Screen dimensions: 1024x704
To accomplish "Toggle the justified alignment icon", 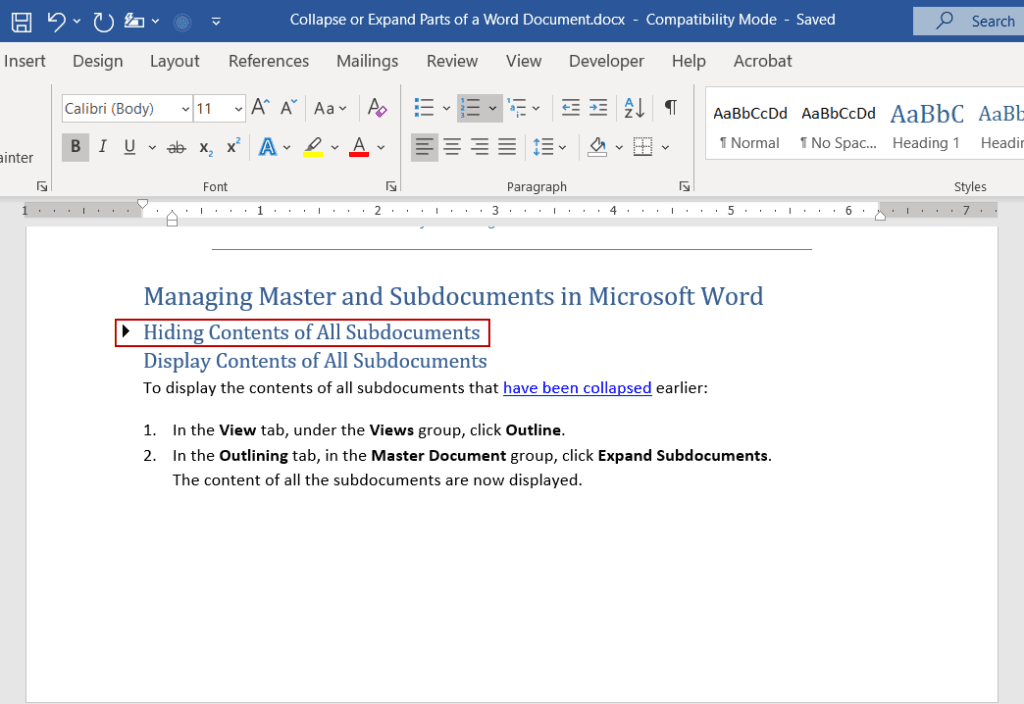I will [507, 147].
